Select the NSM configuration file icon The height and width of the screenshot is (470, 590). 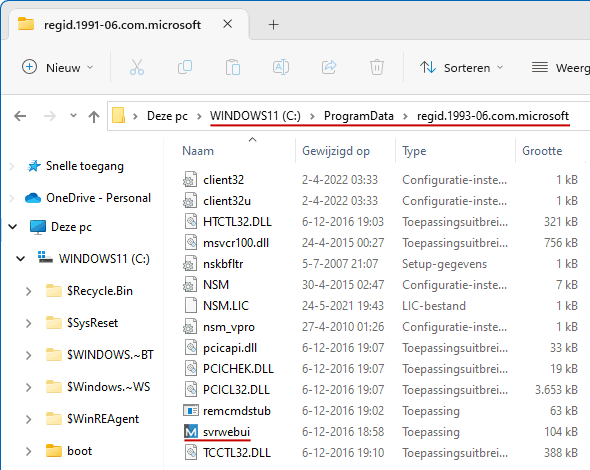tap(190, 284)
